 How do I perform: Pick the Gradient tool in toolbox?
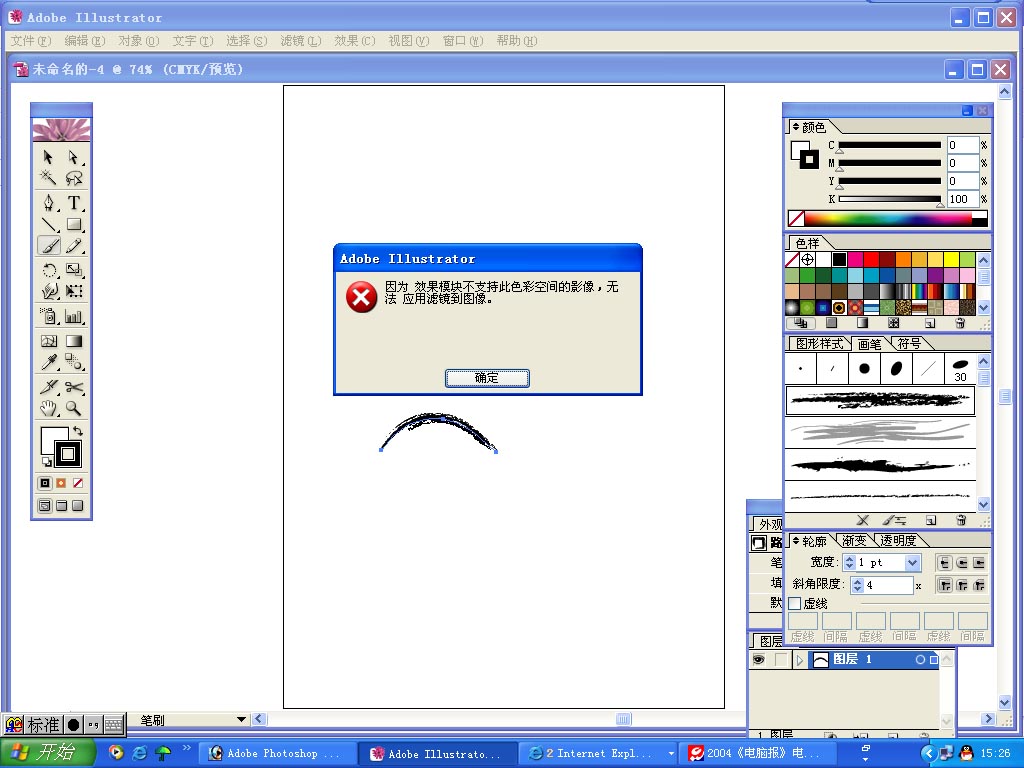[x=73, y=341]
